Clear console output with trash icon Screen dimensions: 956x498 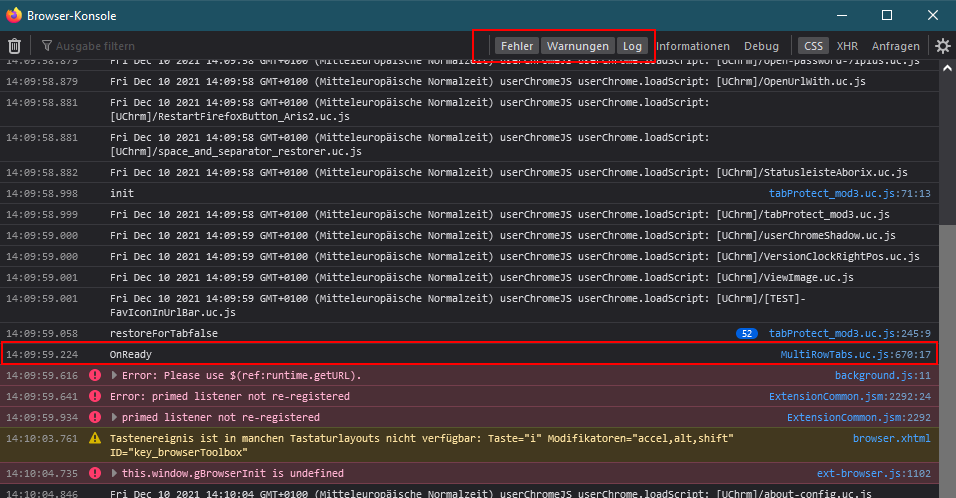tap(15, 46)
